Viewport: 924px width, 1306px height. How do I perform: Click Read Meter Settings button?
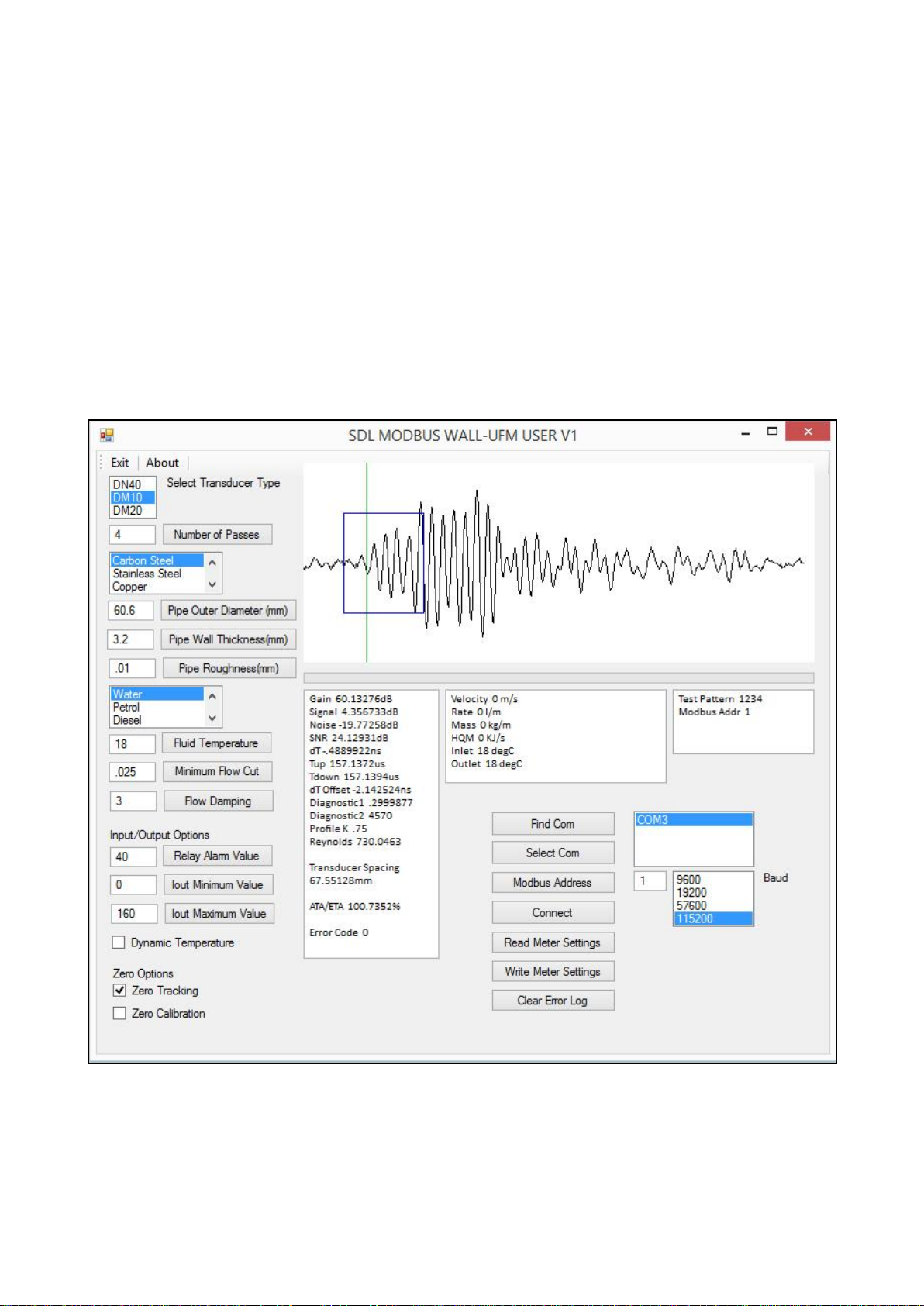[553, 942]
